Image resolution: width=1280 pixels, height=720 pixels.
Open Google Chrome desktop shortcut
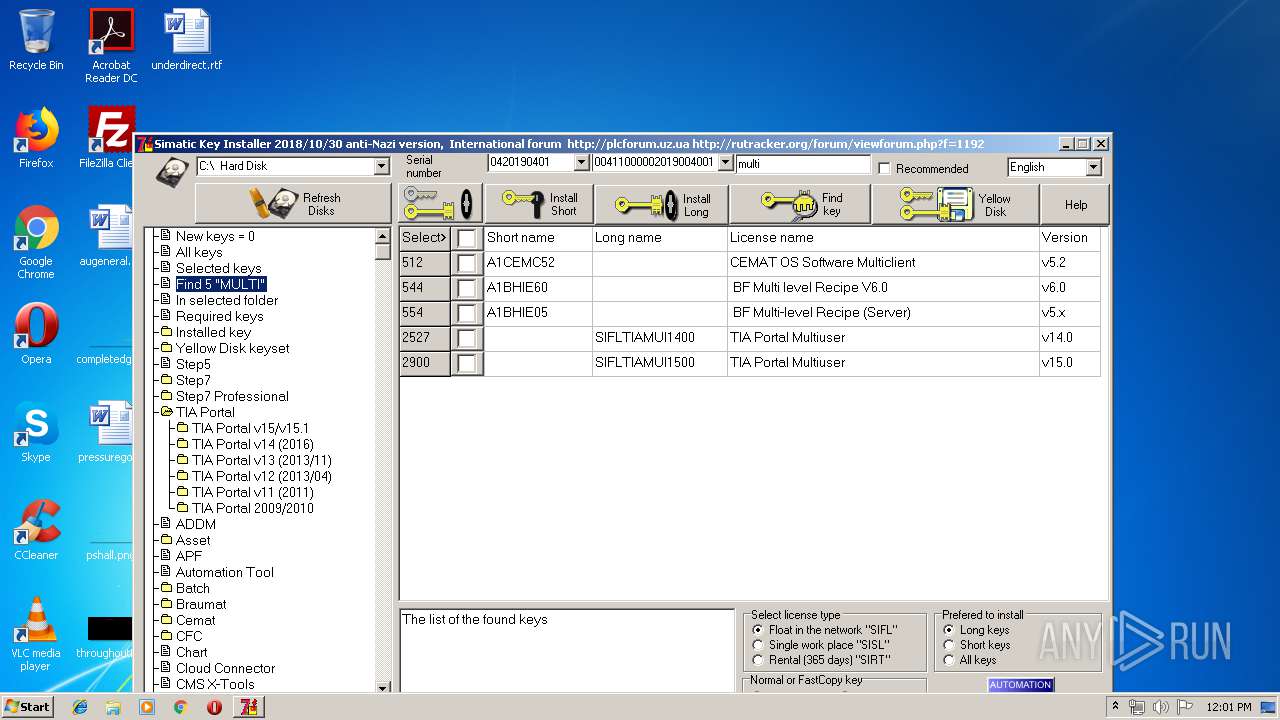36,241
